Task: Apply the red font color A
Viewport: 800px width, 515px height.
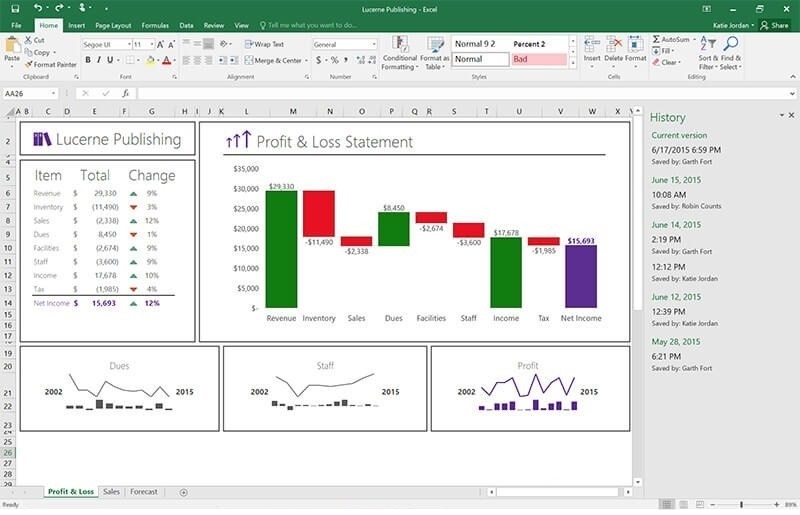Action: coord(166,60)
